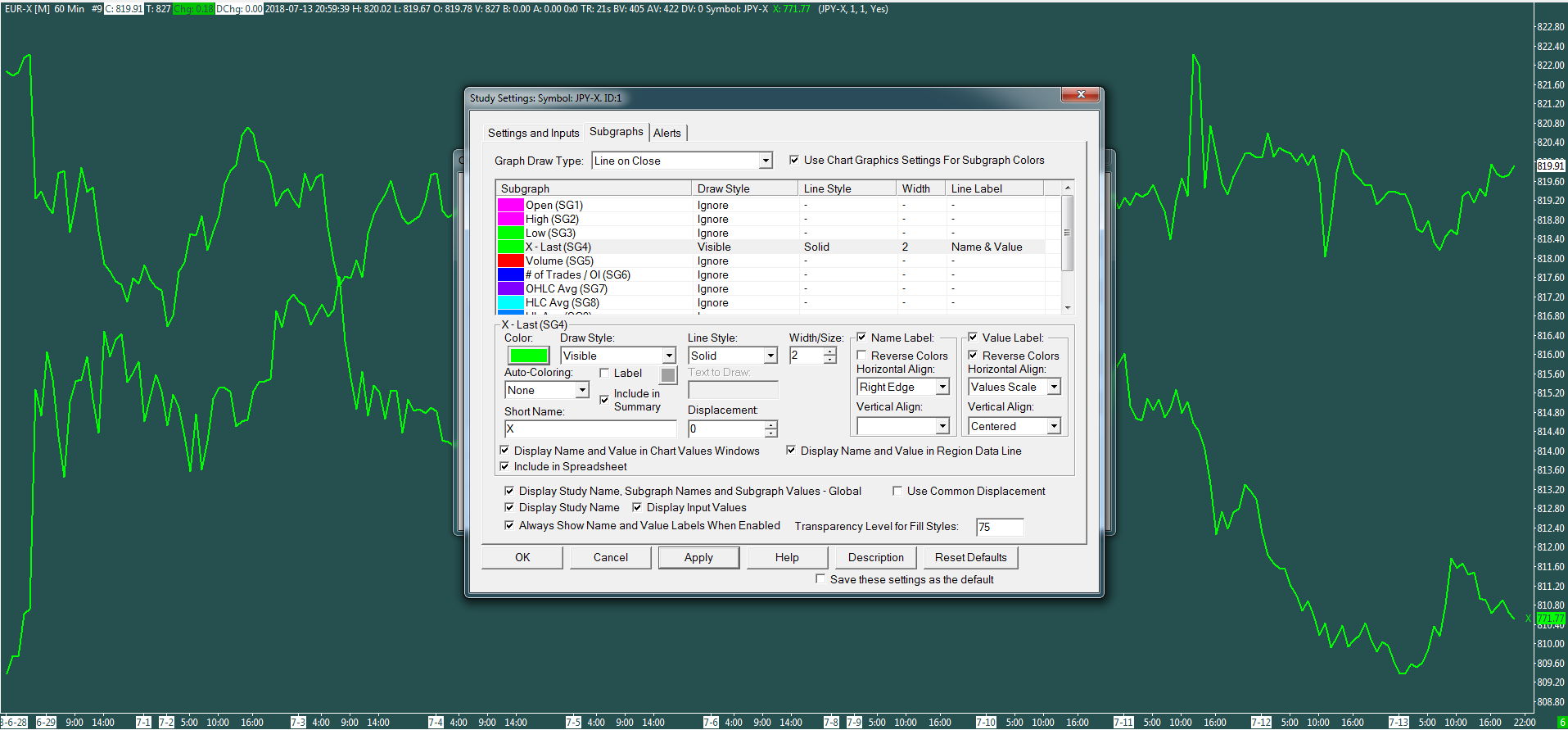The image size is (1568, 730).
Task: Decrease the Displacement value with down arrow
Action: point(770,433)
